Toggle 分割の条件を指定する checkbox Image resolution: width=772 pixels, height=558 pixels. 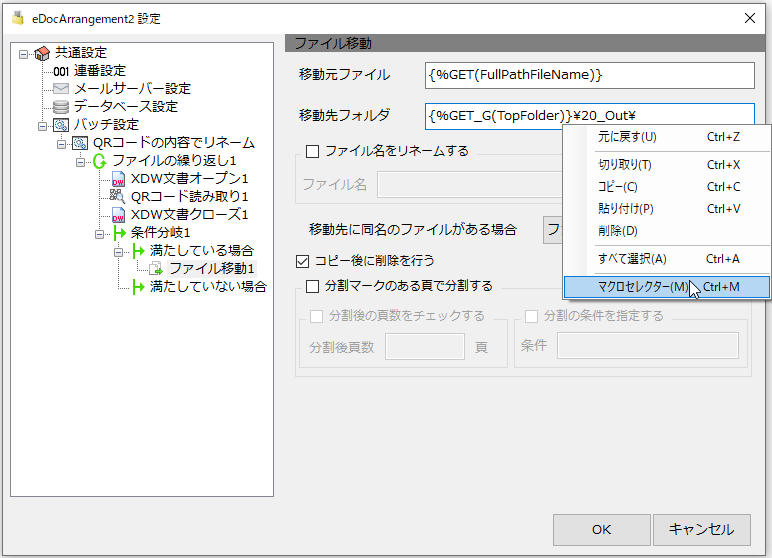pos(531,316)
